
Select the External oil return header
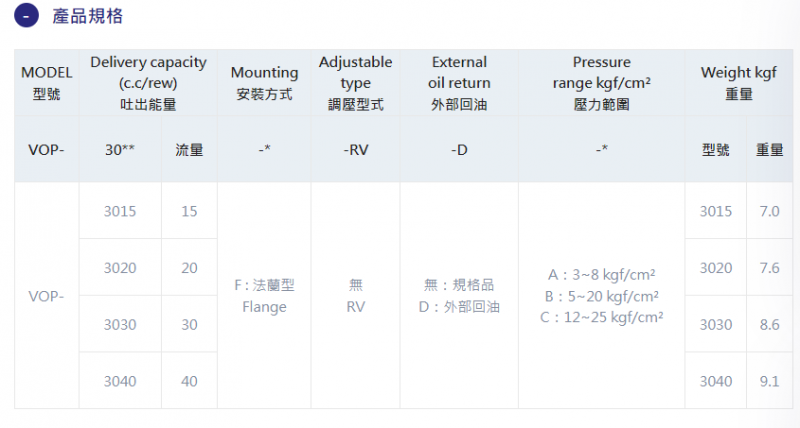pos(459,83)
